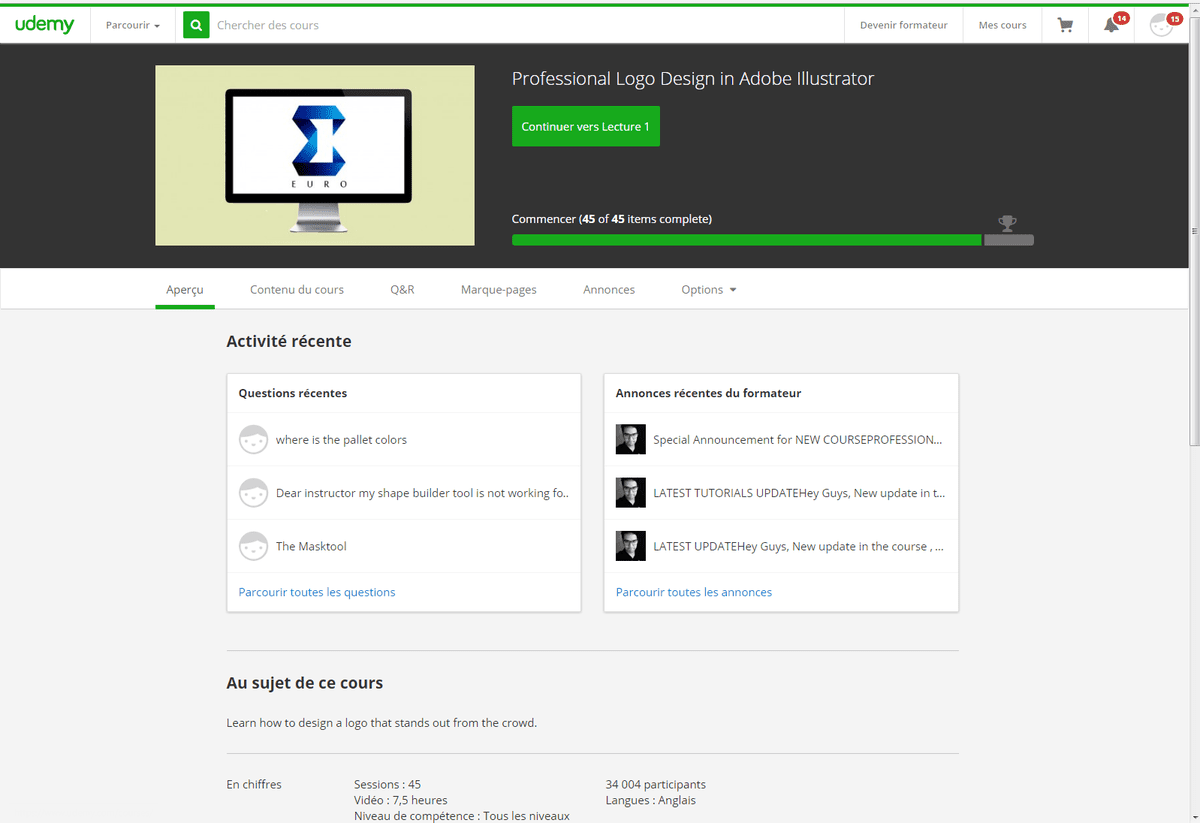Click the Udemy logo
Viewport: 1200px width, 823px height.
(x=45, y=25)
